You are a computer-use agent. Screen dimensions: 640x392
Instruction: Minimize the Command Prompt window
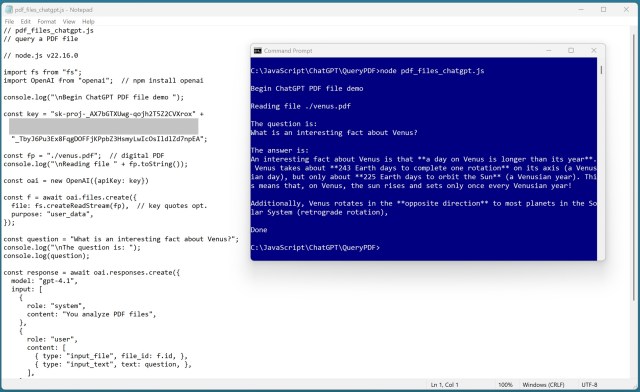(x=549, y=50)
